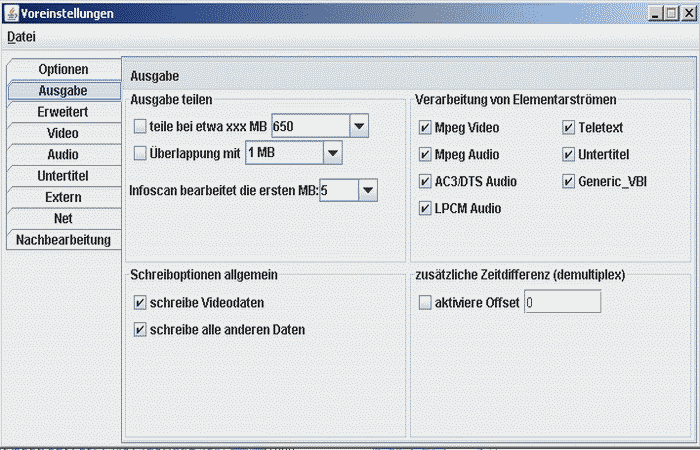This screenshot has height=450, width=700.
Task: Uncheck AC3/DTS Audio option
Action: pos(426,182)
